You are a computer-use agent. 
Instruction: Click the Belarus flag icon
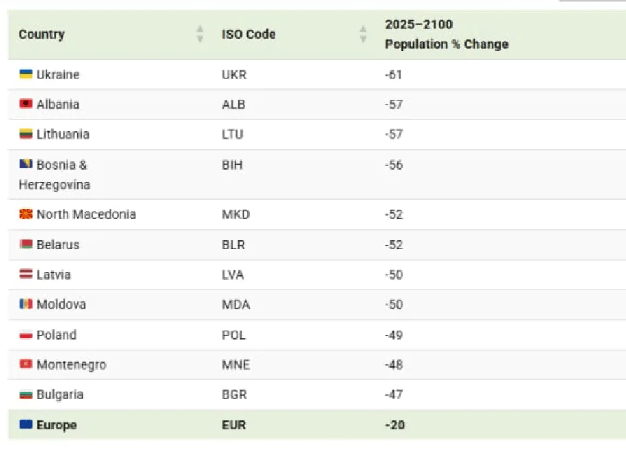(x=26, y=244)
